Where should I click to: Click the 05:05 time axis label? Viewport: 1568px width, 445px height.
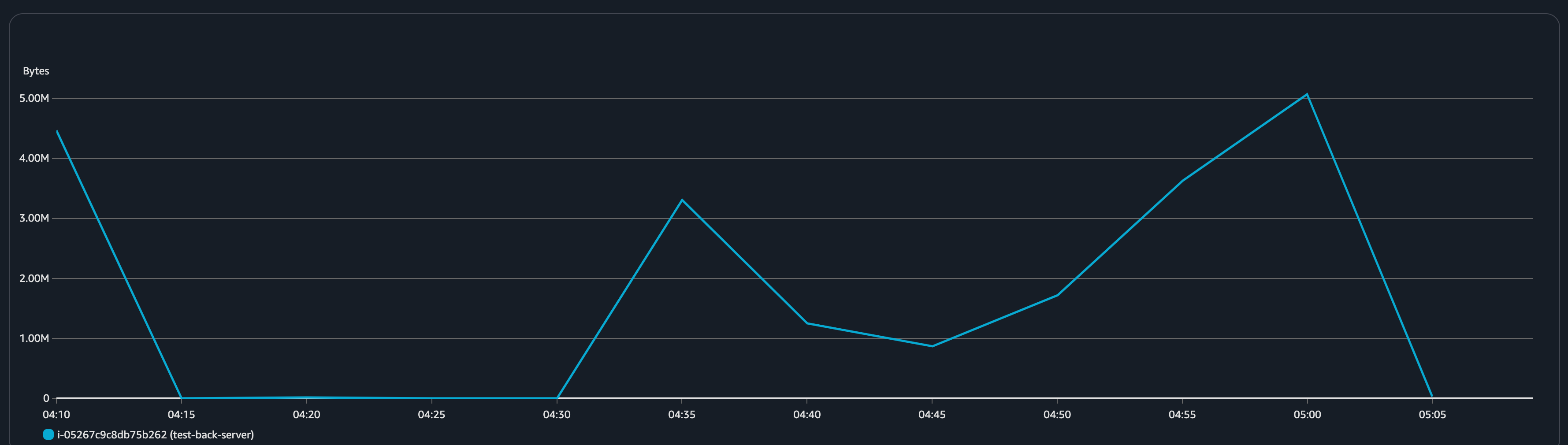coord(1432,415)
